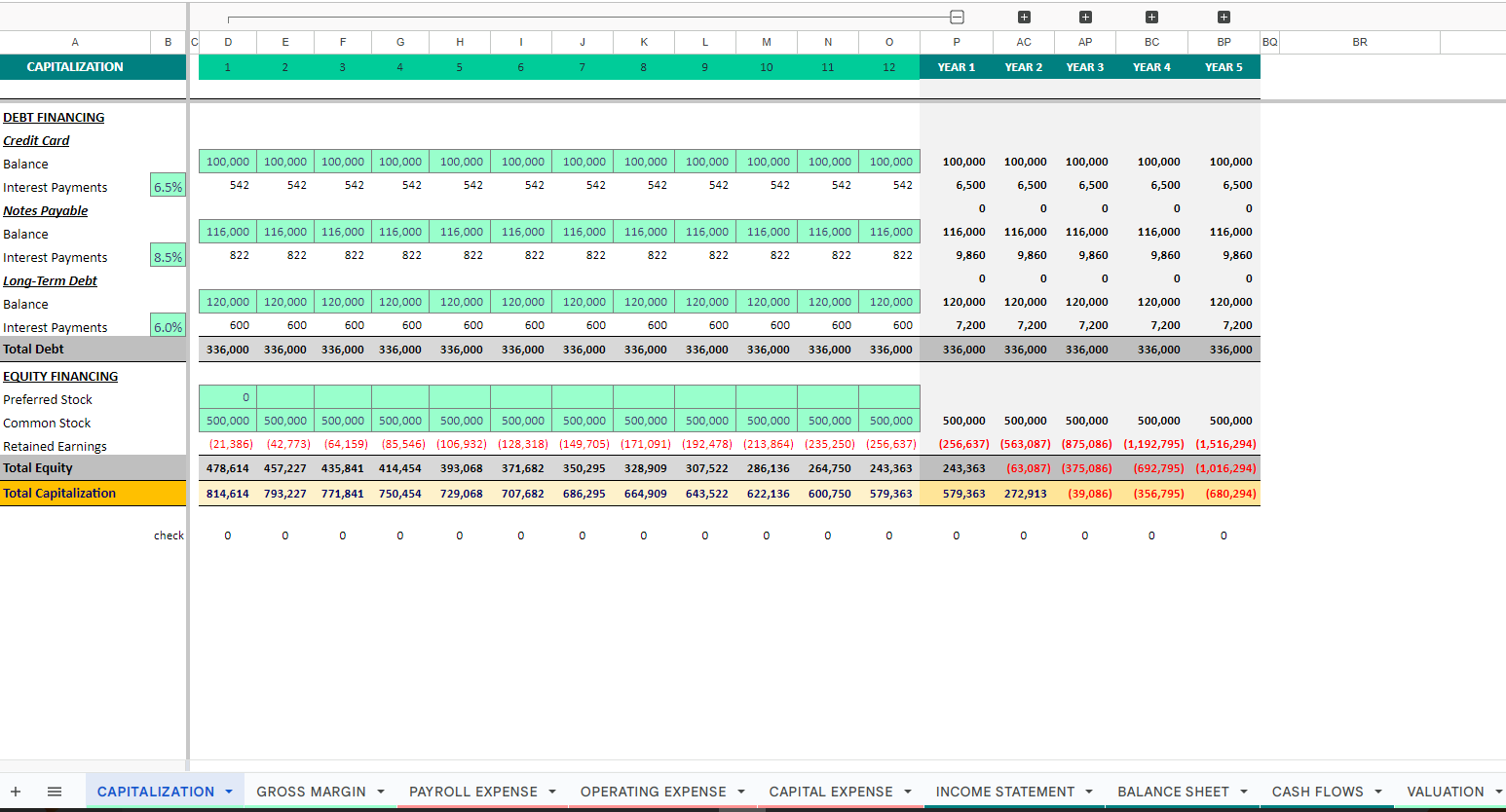Click the YEAR 1 column heading
The image size is (1506, 812).
[957, 67]
